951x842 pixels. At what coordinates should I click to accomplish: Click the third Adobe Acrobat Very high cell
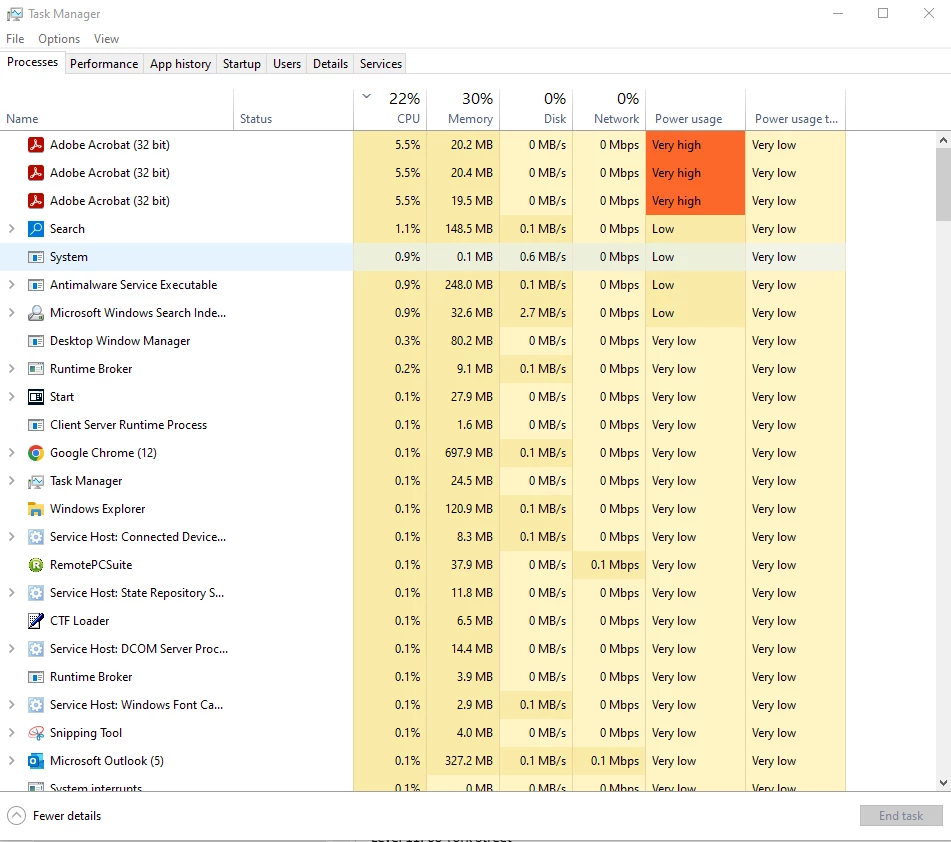pyautogui.click(x=696, y=201)
